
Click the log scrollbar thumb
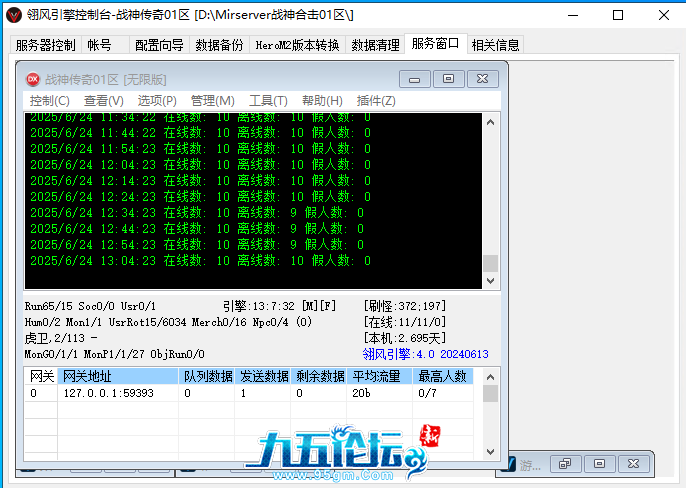coord(490,263)
